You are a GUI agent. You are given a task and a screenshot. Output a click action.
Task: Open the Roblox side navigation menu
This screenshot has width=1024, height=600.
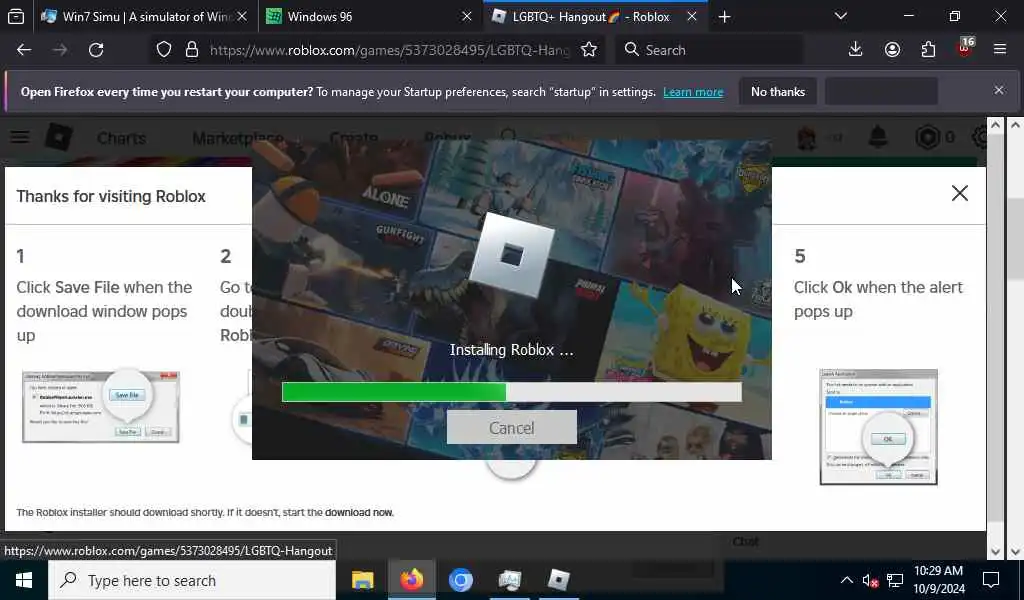20,136
